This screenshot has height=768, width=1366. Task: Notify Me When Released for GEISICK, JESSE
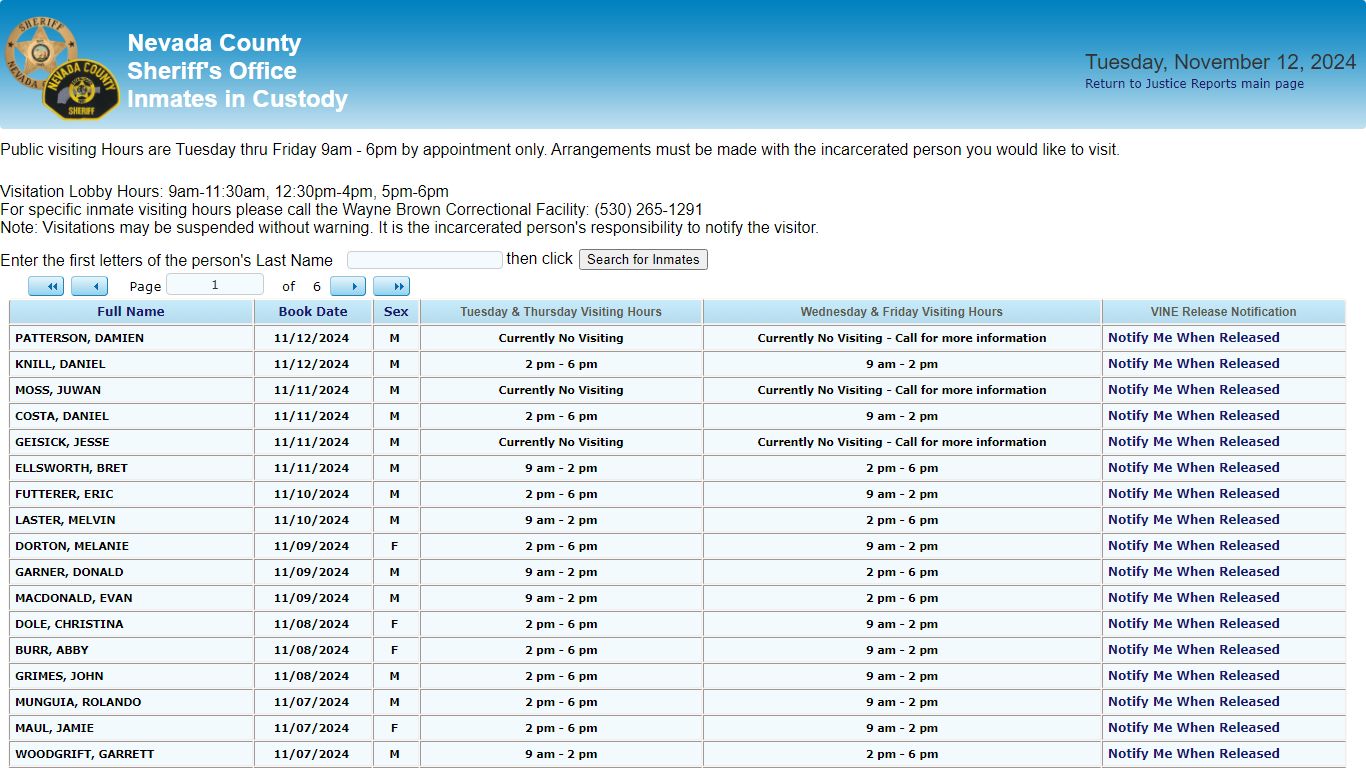(1193, 442)
